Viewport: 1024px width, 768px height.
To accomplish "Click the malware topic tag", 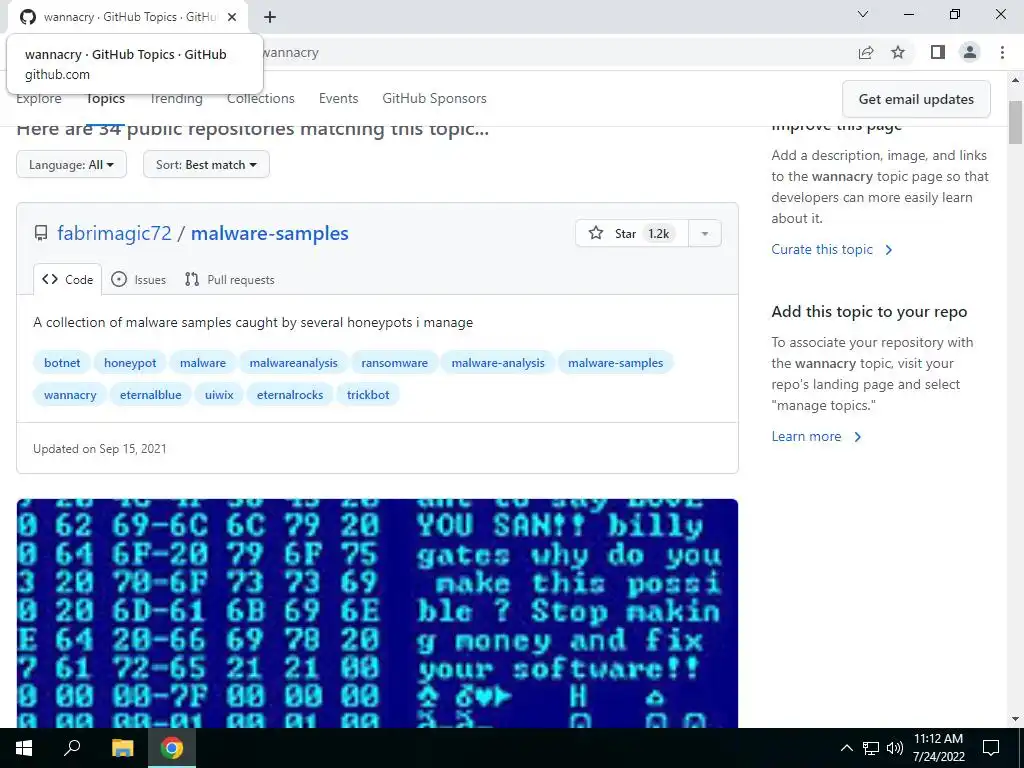I will (x=202, y=363).
